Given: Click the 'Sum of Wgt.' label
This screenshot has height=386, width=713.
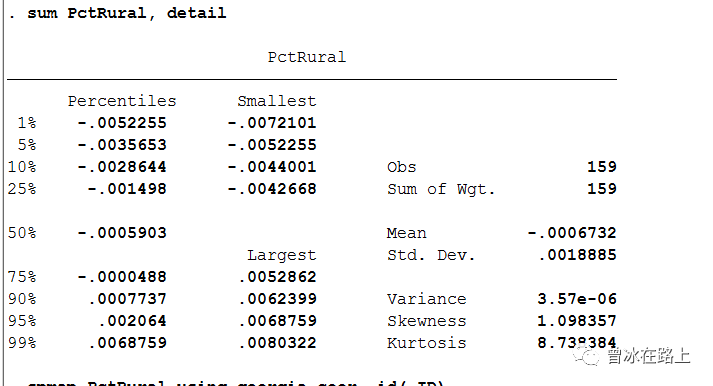Looking at the screenshot, I should [441, 189].
